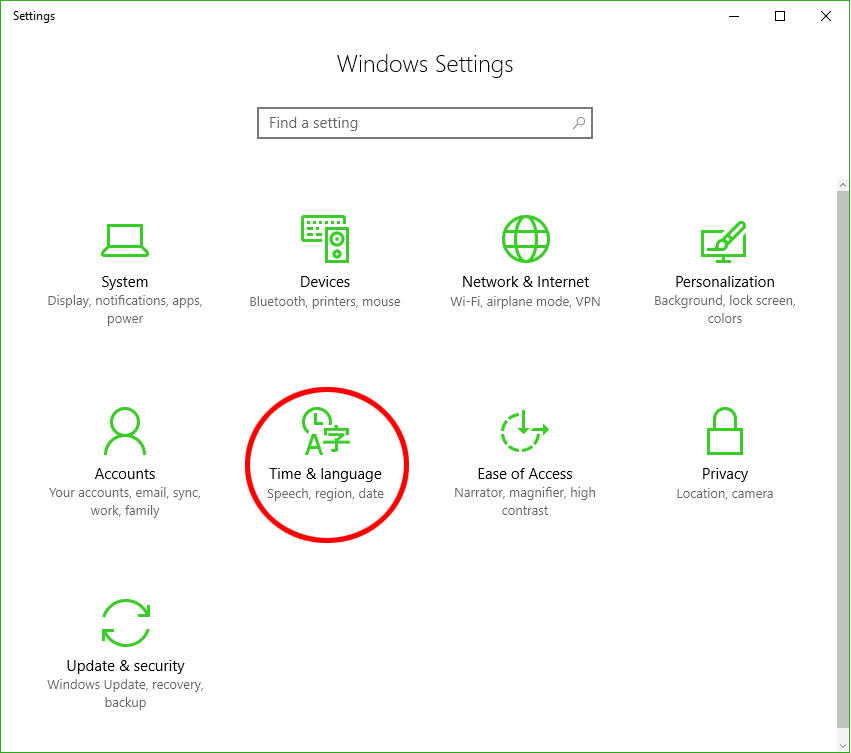
Task: Open the Devices keyboard and speaker icon
Action: 325,239
